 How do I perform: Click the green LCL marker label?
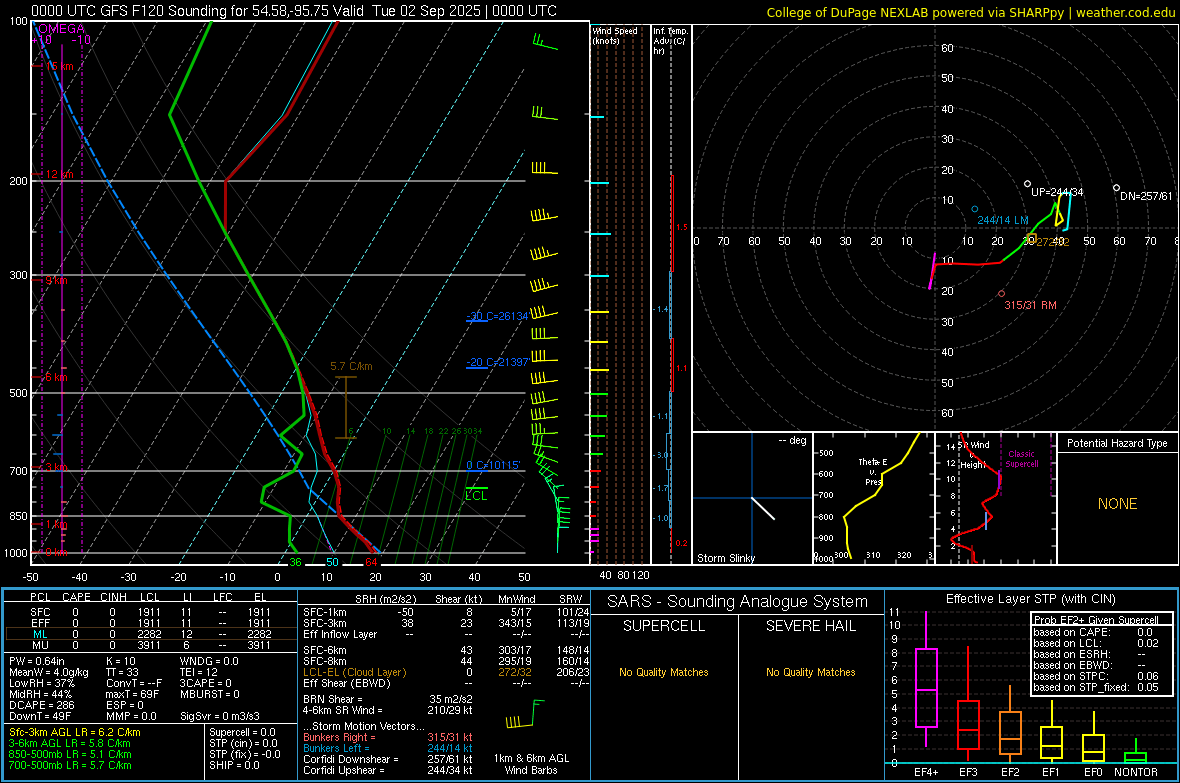[476, 495]
